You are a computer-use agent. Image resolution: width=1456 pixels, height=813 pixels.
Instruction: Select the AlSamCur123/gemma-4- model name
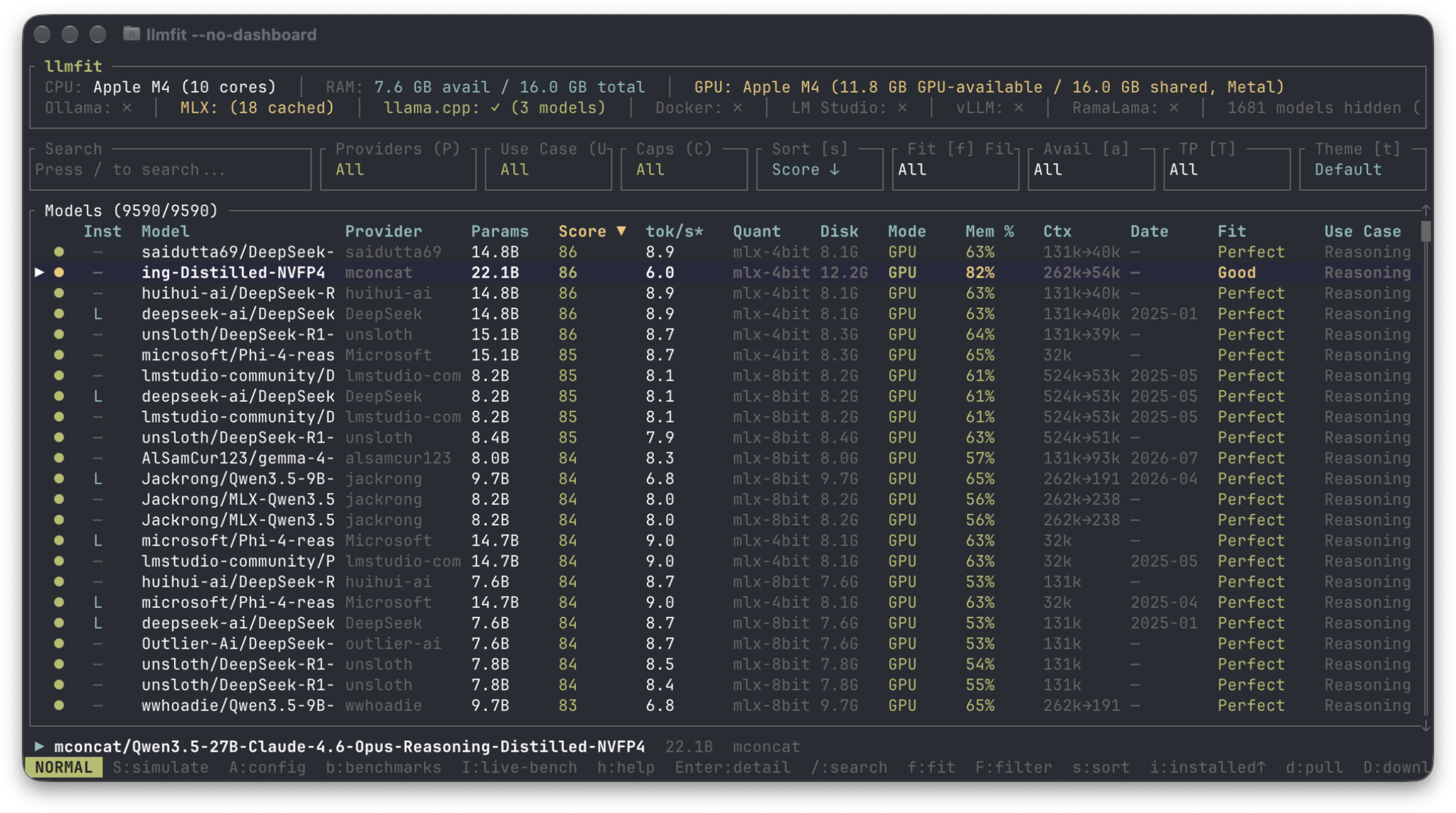tap(238, 458)
